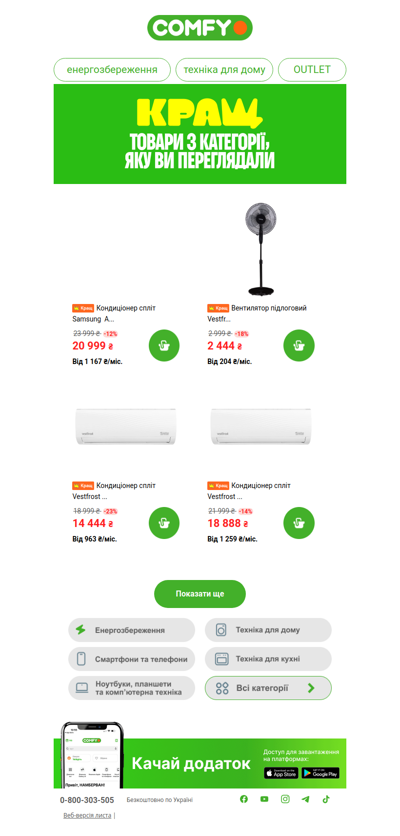The height and width of the screenshot is (836, 400).
Task: Open the OUTLET tab
Action: click(312, 70)
